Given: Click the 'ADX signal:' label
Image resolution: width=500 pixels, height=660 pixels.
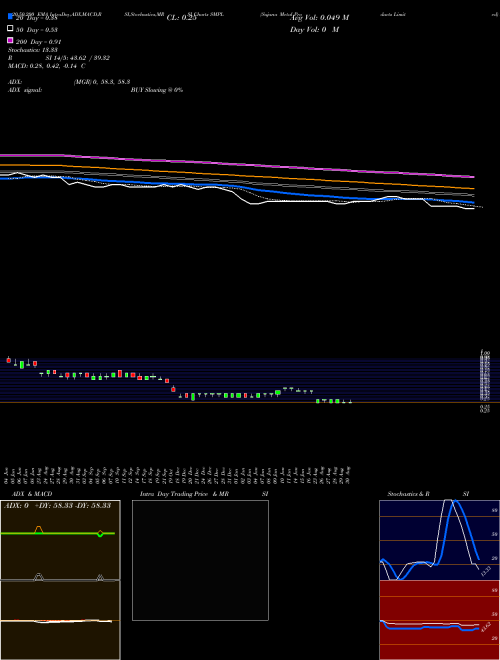Looking at the screenshot, I should (25, 90).
